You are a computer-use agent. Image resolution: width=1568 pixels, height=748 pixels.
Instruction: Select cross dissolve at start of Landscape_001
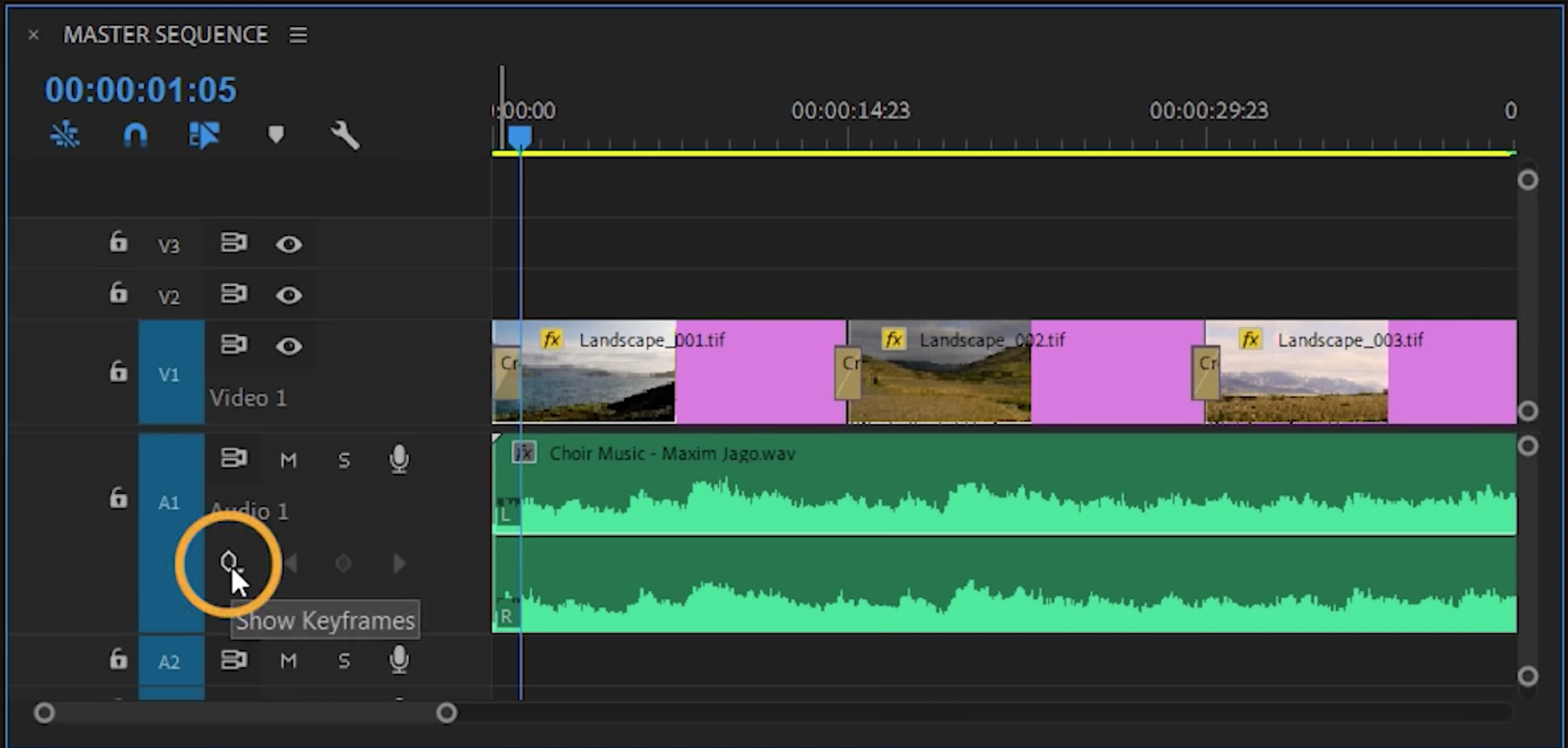(x=506, y=372)
